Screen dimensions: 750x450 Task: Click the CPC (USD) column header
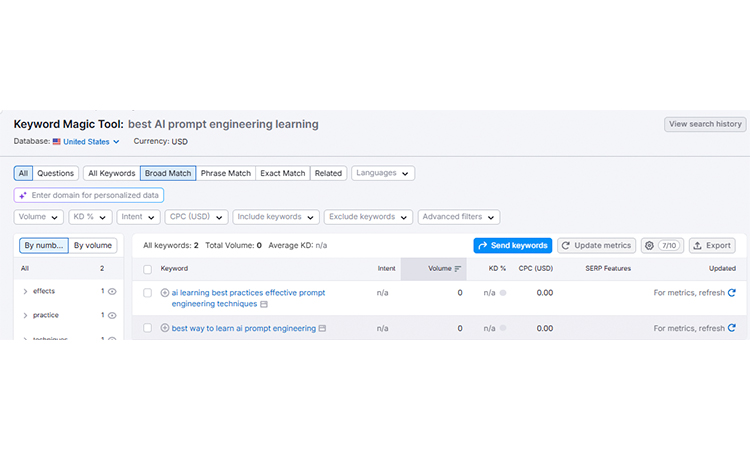pyautogui.click(x=536, y=269)
